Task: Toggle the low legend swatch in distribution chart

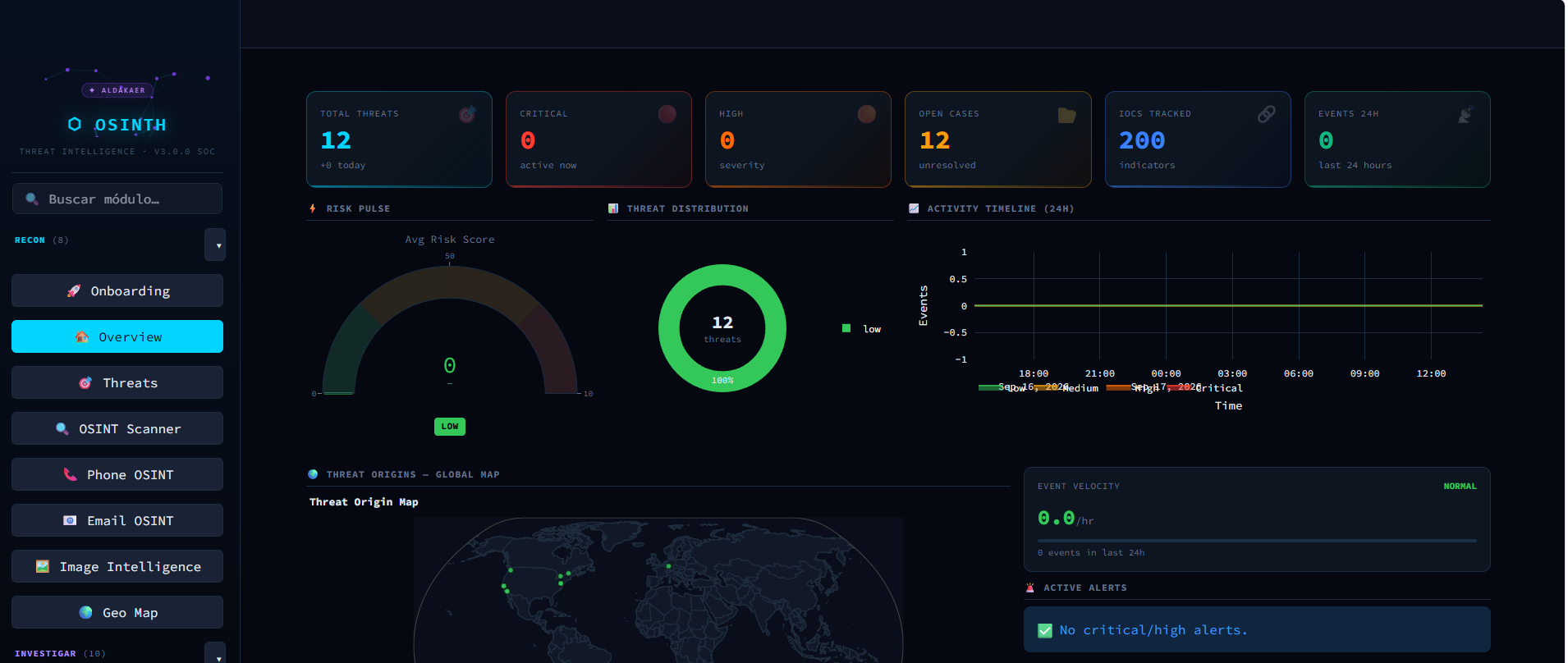Action: point(846,328)
